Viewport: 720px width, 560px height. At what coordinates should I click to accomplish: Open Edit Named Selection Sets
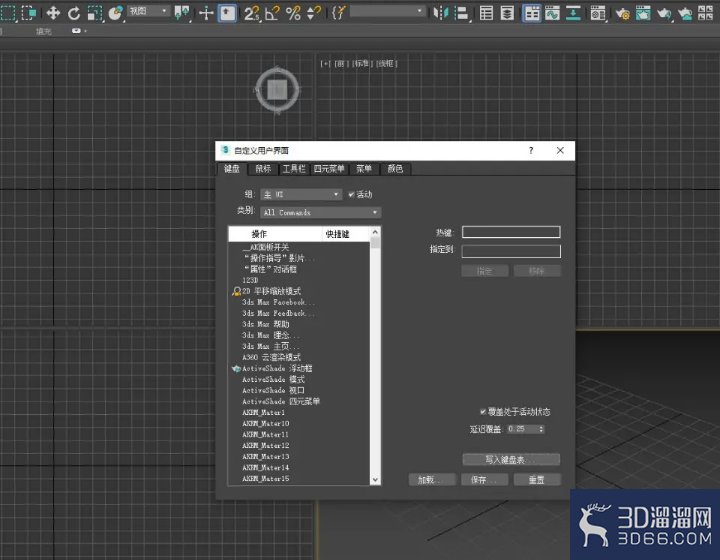click(x=338, y=13)
